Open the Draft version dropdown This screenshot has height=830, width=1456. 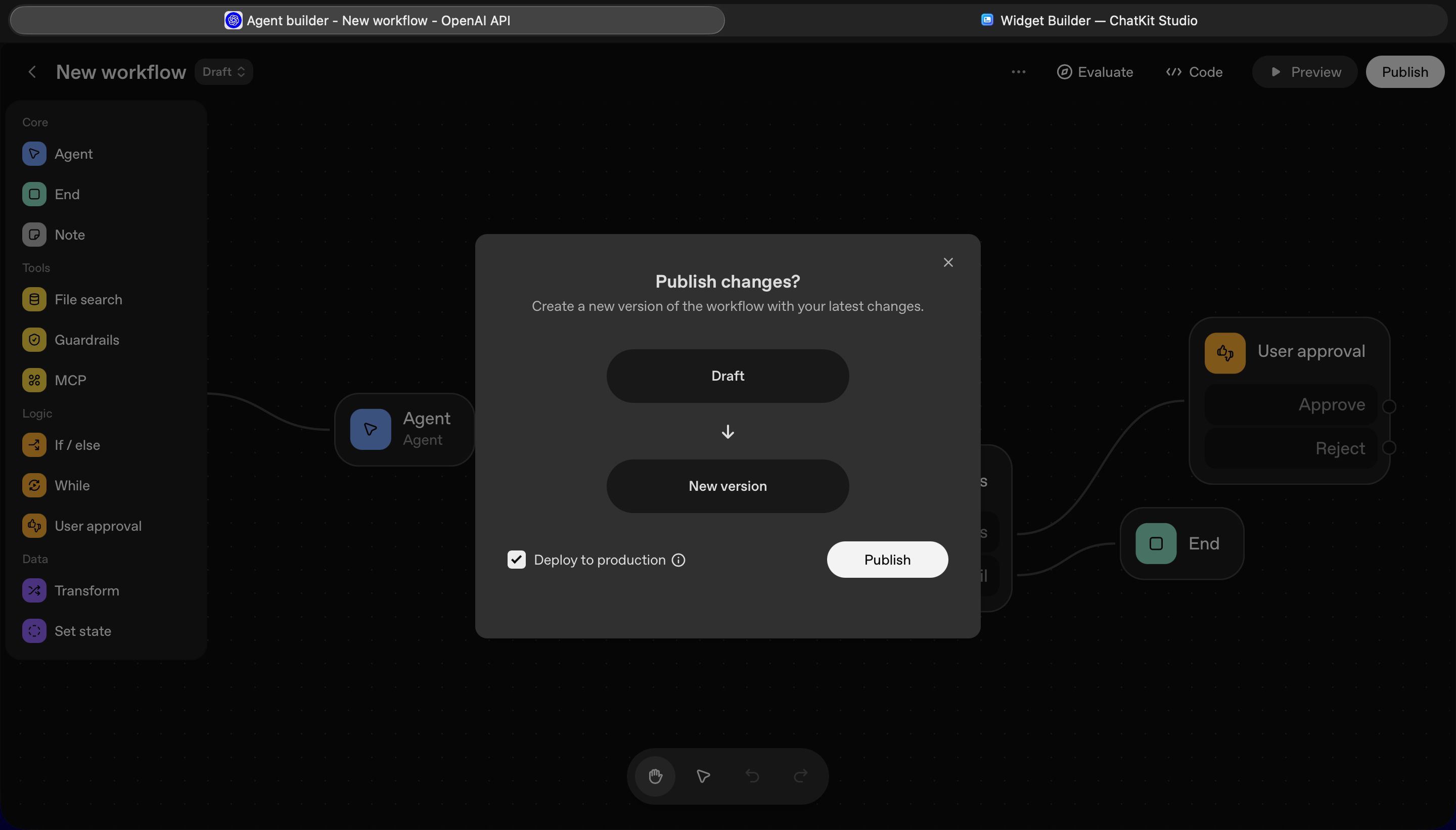point(223,72)
